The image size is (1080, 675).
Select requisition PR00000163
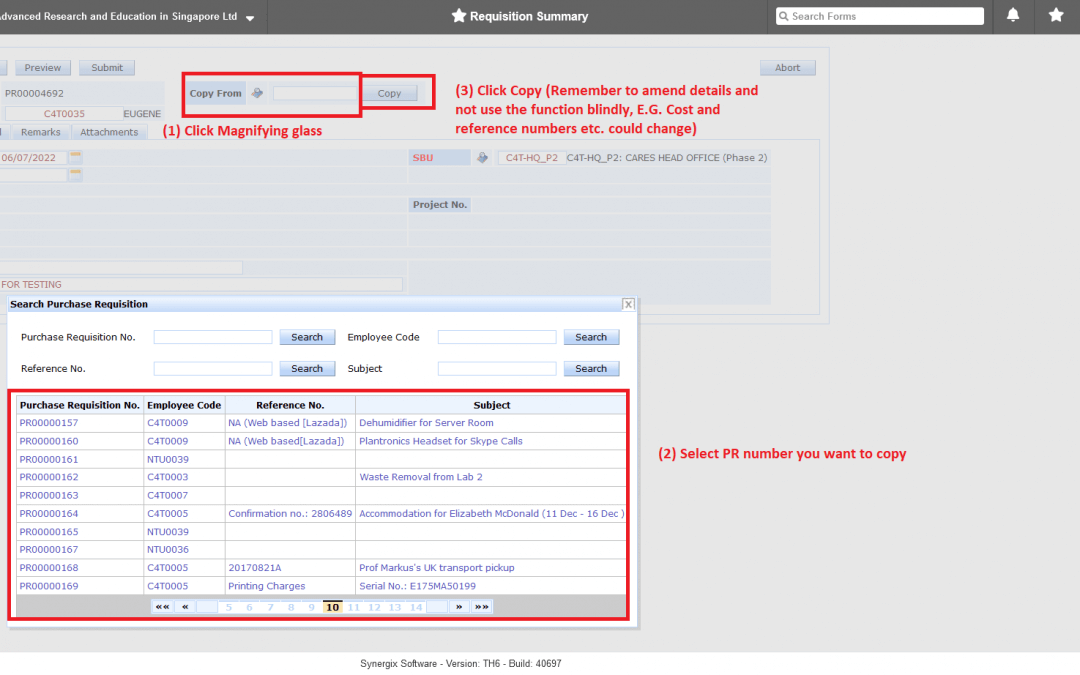[x=49, y=495]
